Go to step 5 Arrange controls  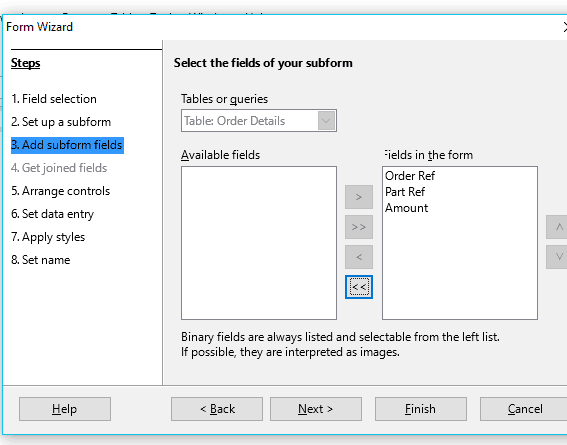[x=60, y=191]
